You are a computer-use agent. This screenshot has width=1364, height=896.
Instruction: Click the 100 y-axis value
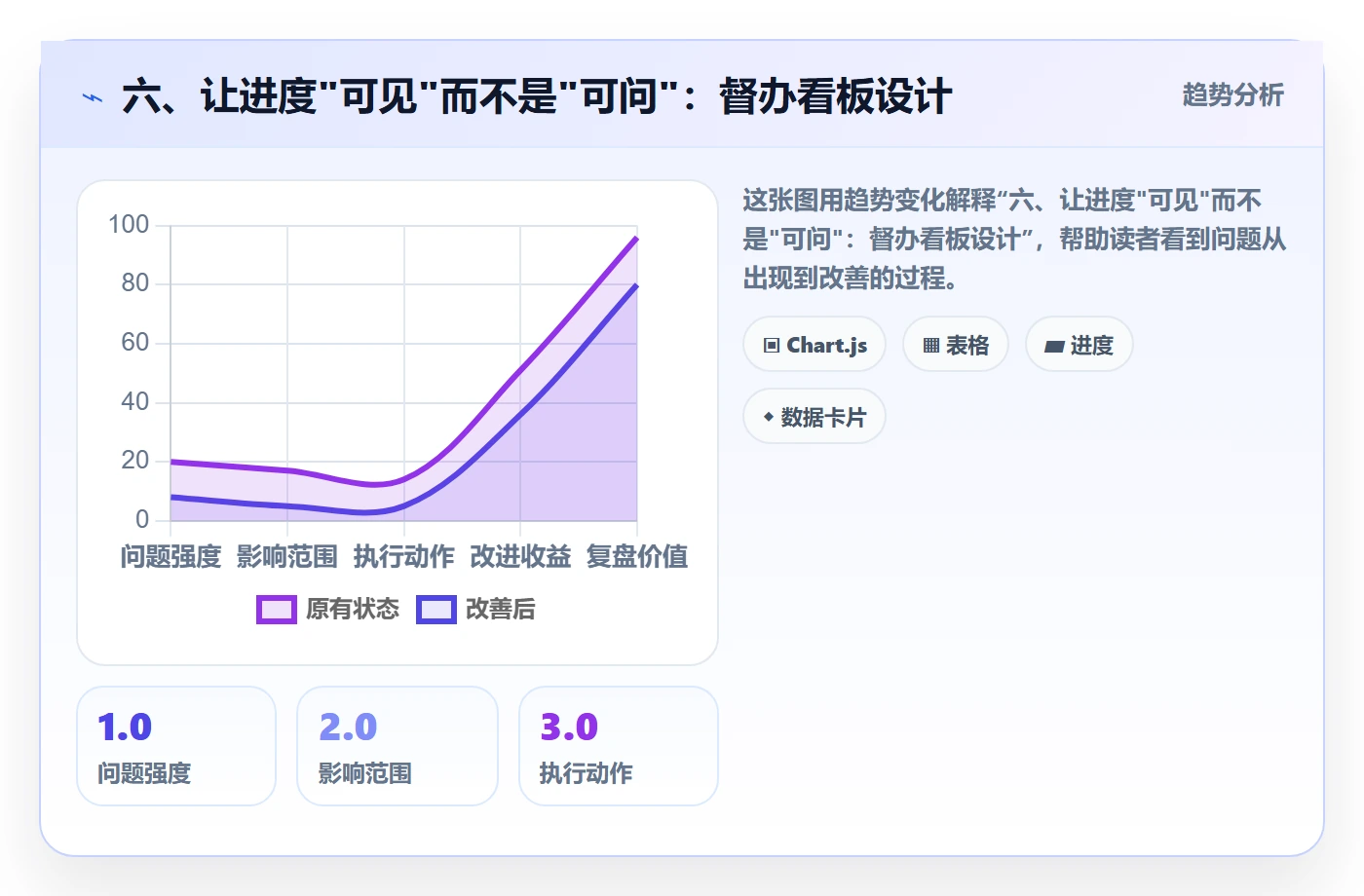[x=129, y=225]
